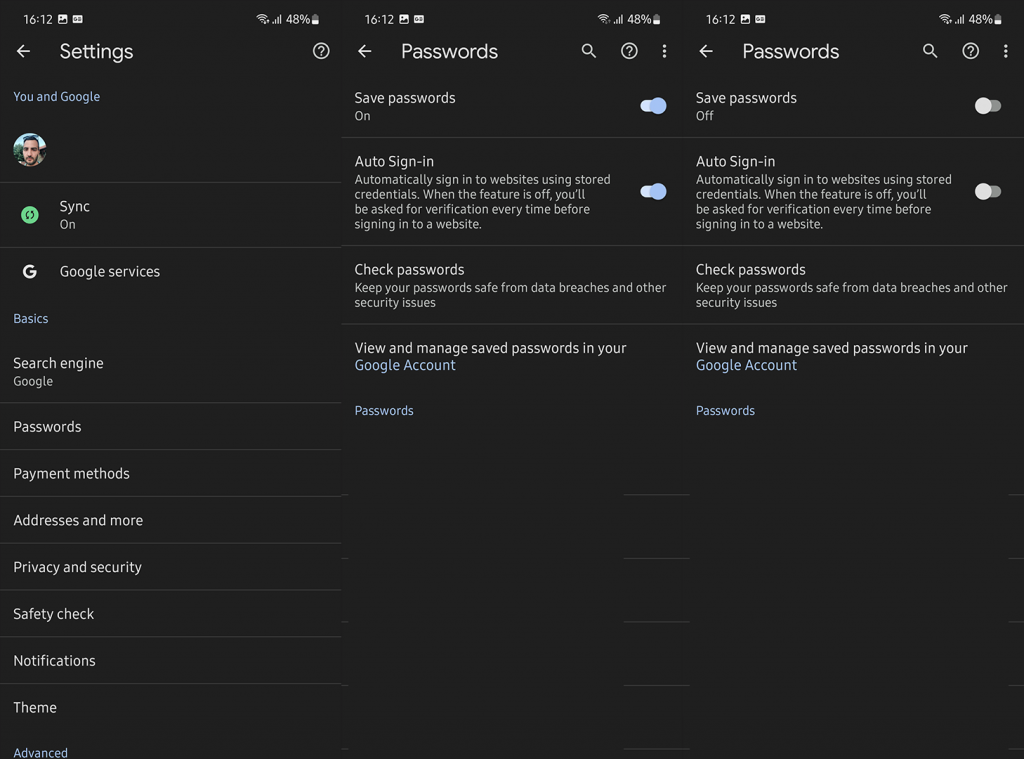
Task: Open Google Account link in right screen
Action: pyautogui.click(x=746, y=365)
